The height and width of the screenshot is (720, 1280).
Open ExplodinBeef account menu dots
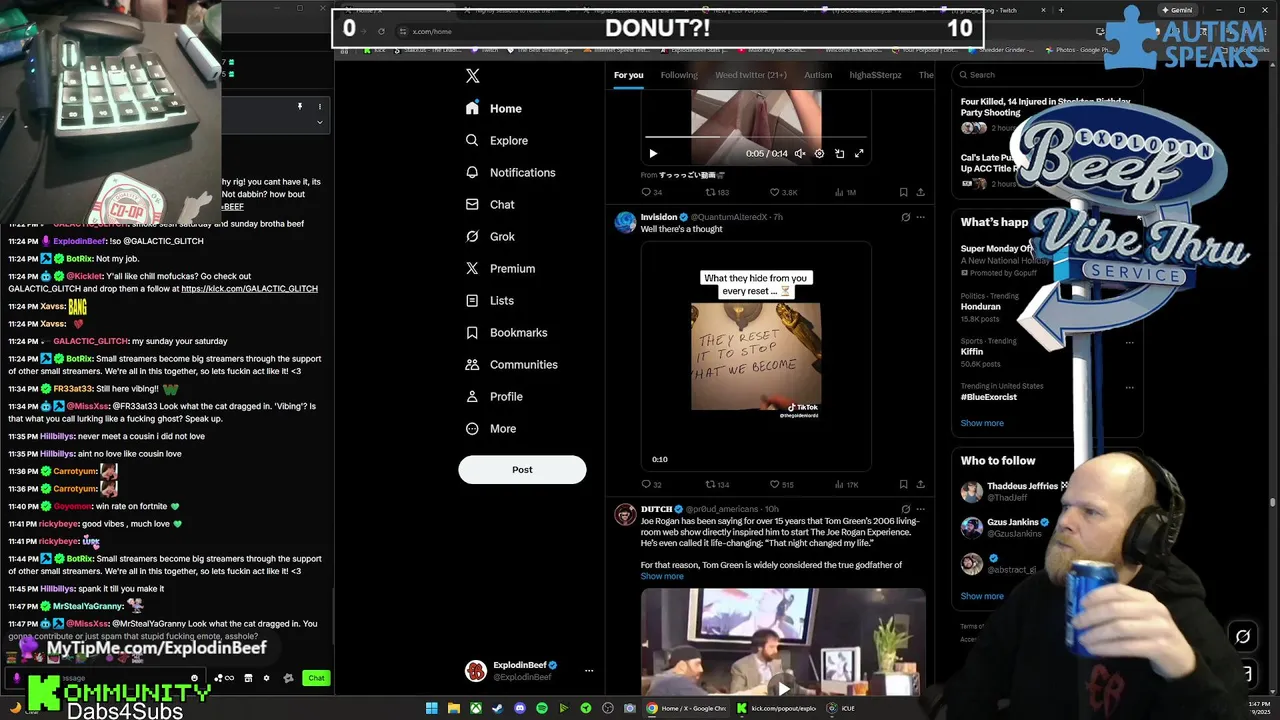click(589, 671)
